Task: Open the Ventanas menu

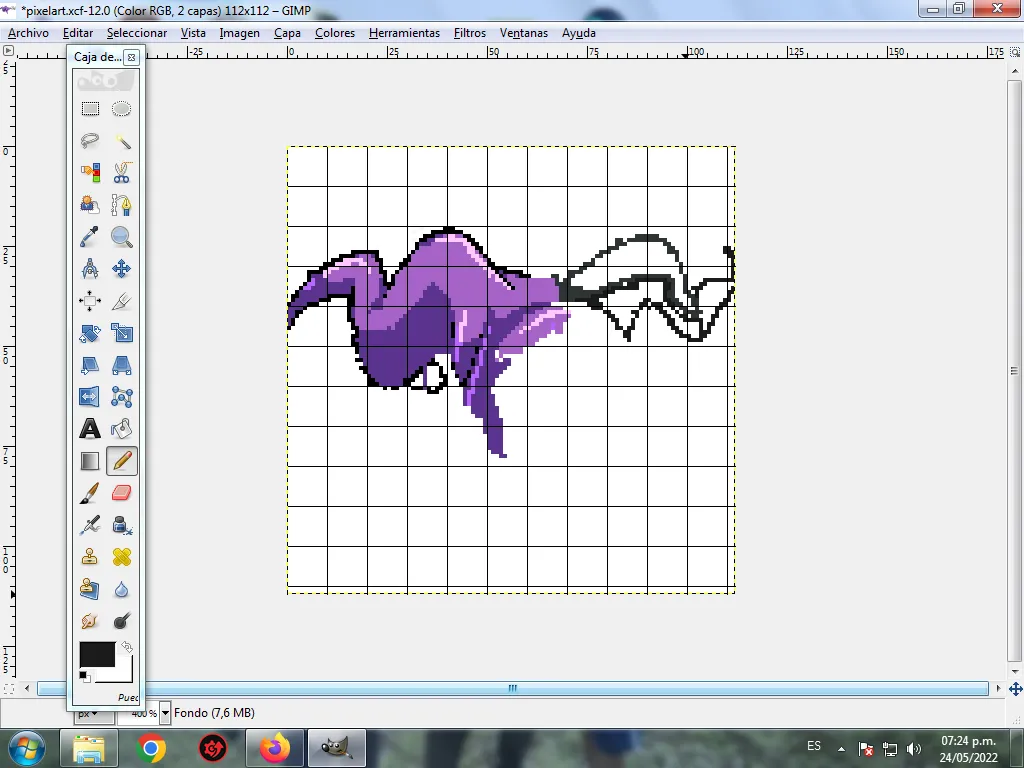Action: tap(524, 33)
